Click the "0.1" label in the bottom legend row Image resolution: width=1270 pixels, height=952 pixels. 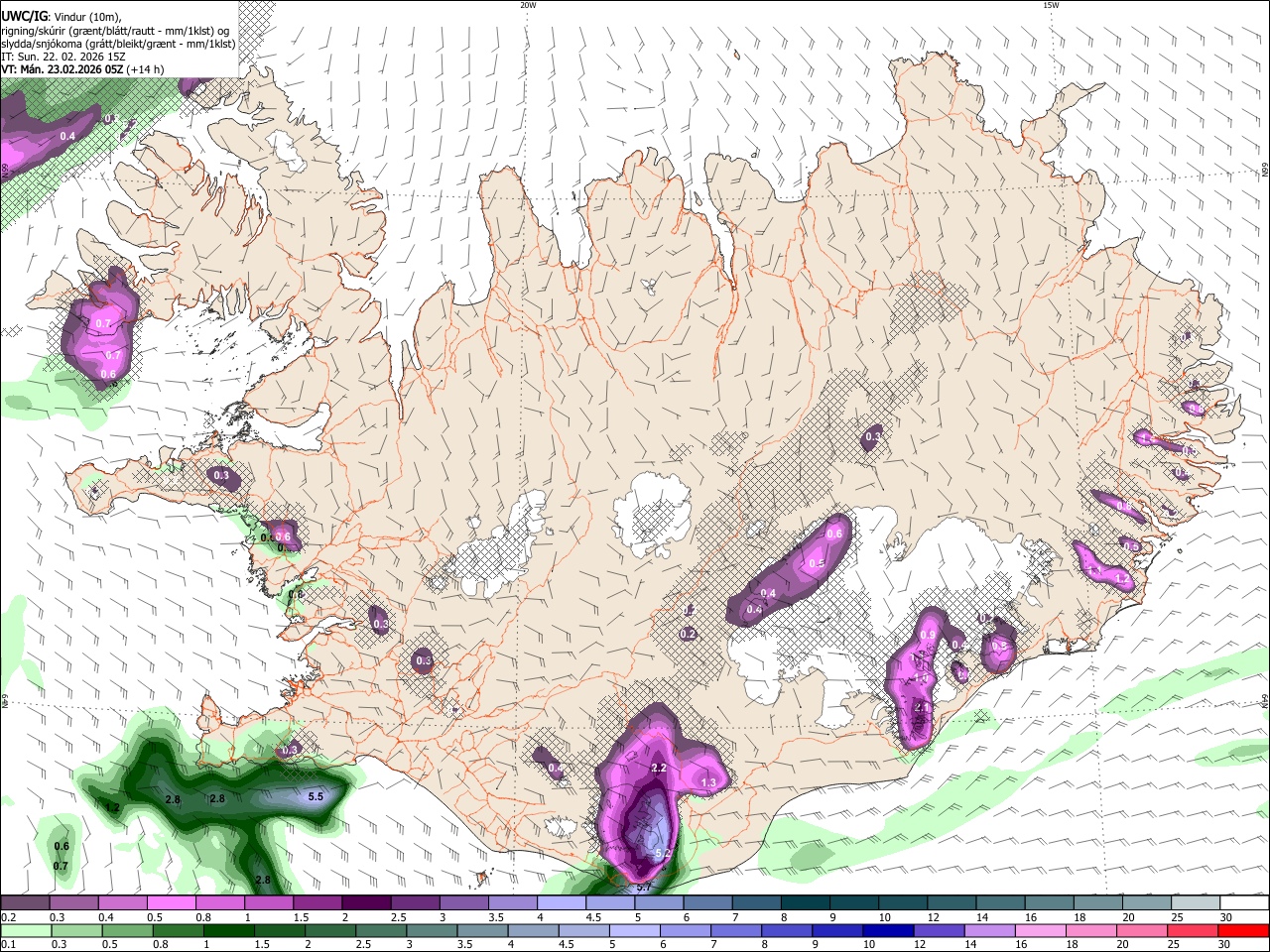coord(8,944)
